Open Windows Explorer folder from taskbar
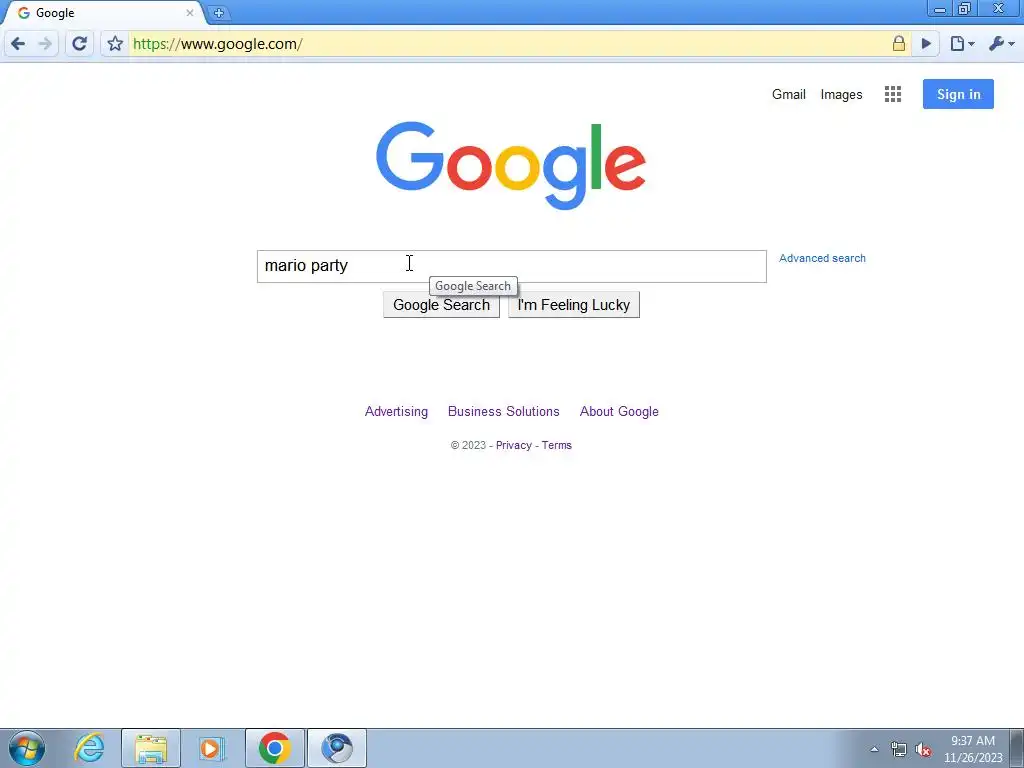 click(151, 748)
